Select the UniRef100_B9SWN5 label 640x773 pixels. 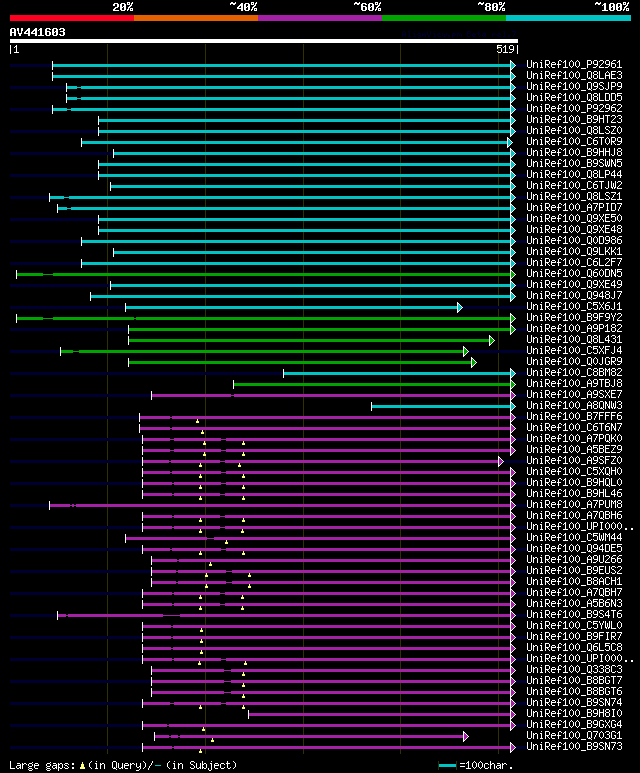coord(574,163)
